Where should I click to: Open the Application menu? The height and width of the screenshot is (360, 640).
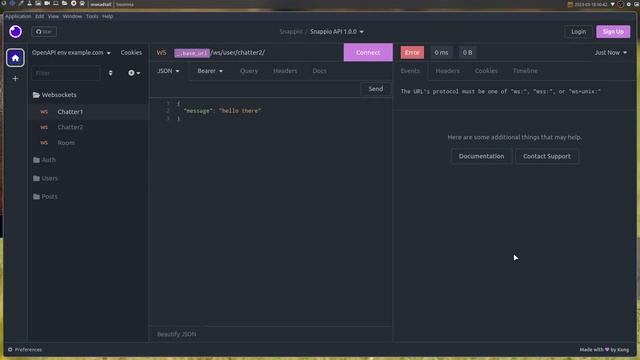(x=18, y=16)
